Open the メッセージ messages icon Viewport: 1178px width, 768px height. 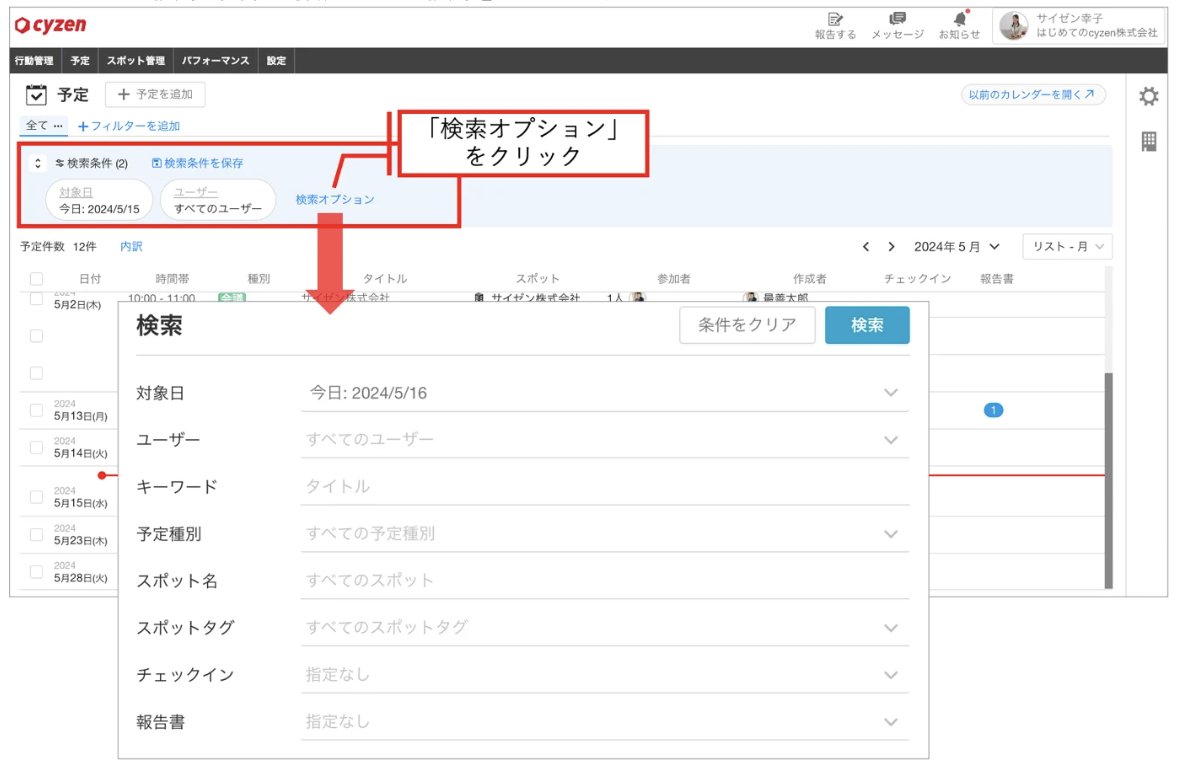tap(897, 26)
